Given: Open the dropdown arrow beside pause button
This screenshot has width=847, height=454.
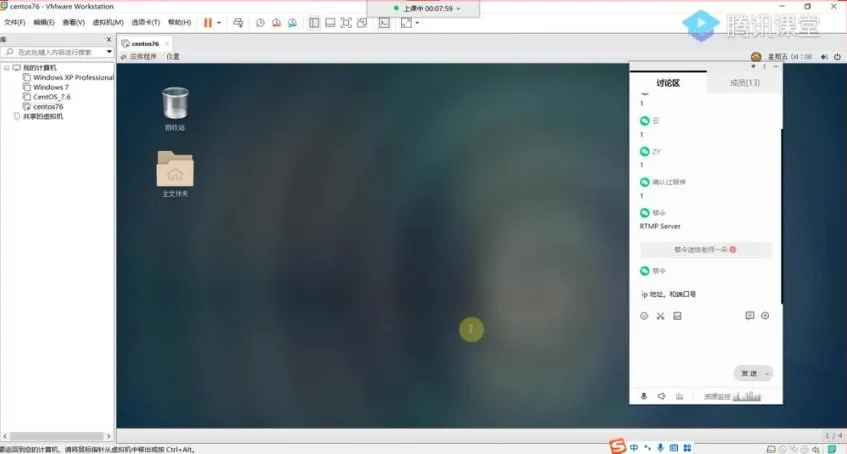Looking at the screenshot, I should (x=220, y=22).
